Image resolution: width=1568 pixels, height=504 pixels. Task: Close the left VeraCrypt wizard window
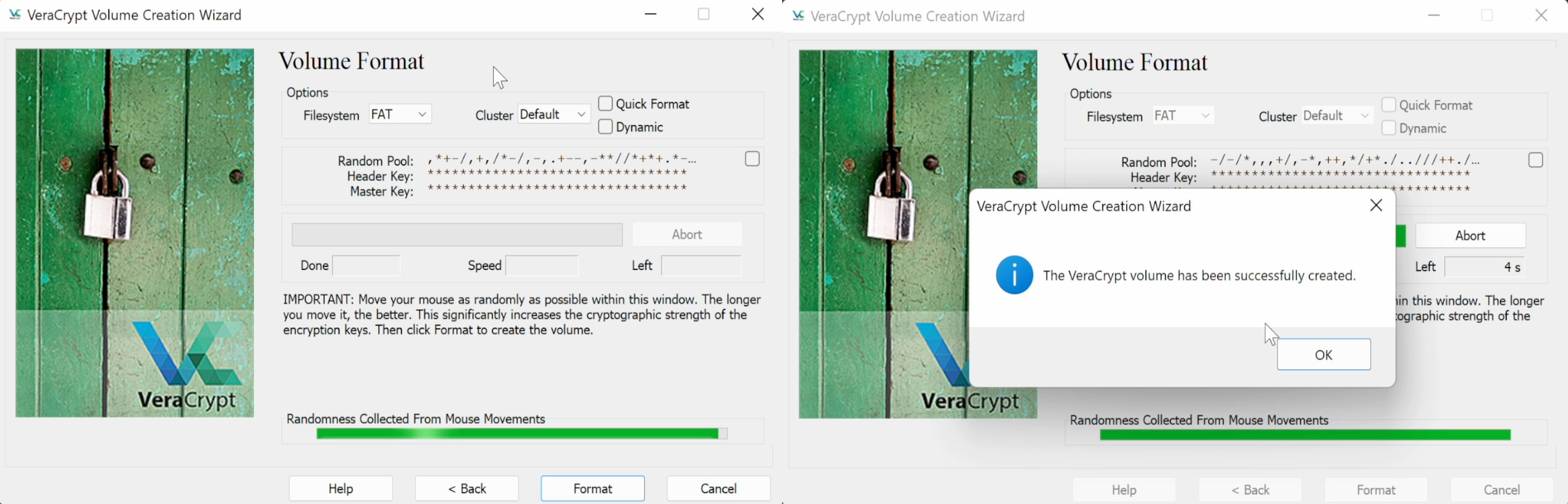click(758, 14)
